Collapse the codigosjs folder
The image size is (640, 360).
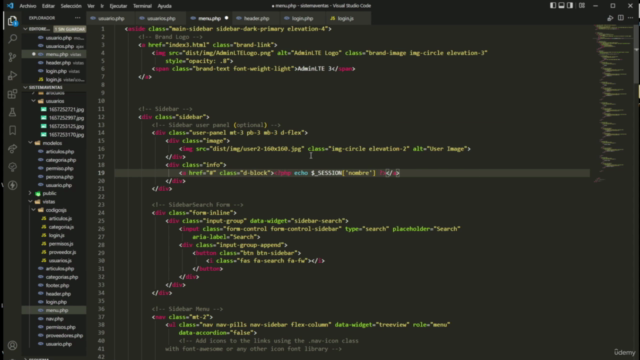(x=33, y=210)
